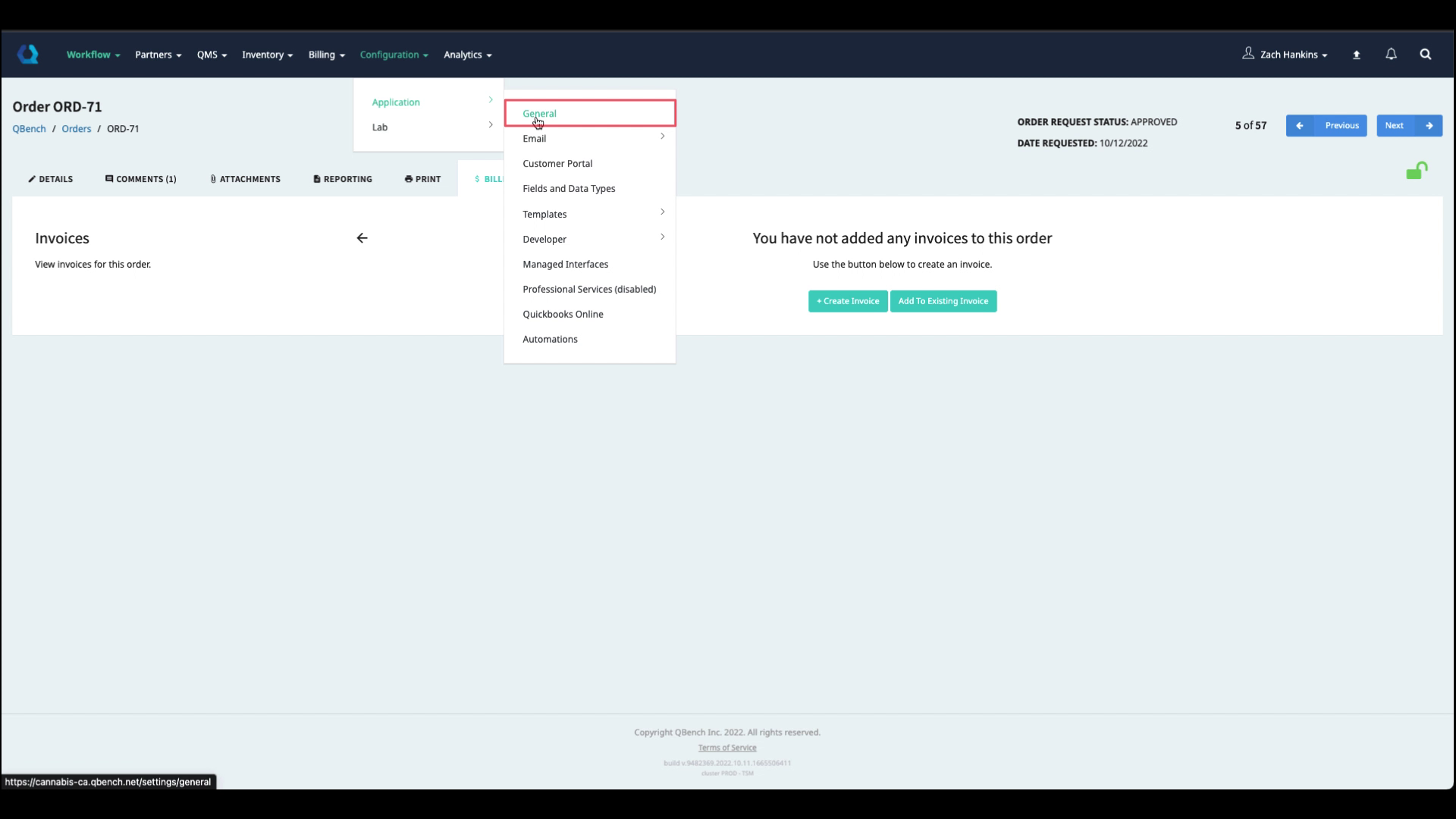
Task: Click the Create Invoice button
Action: click(x=847, y=301)
